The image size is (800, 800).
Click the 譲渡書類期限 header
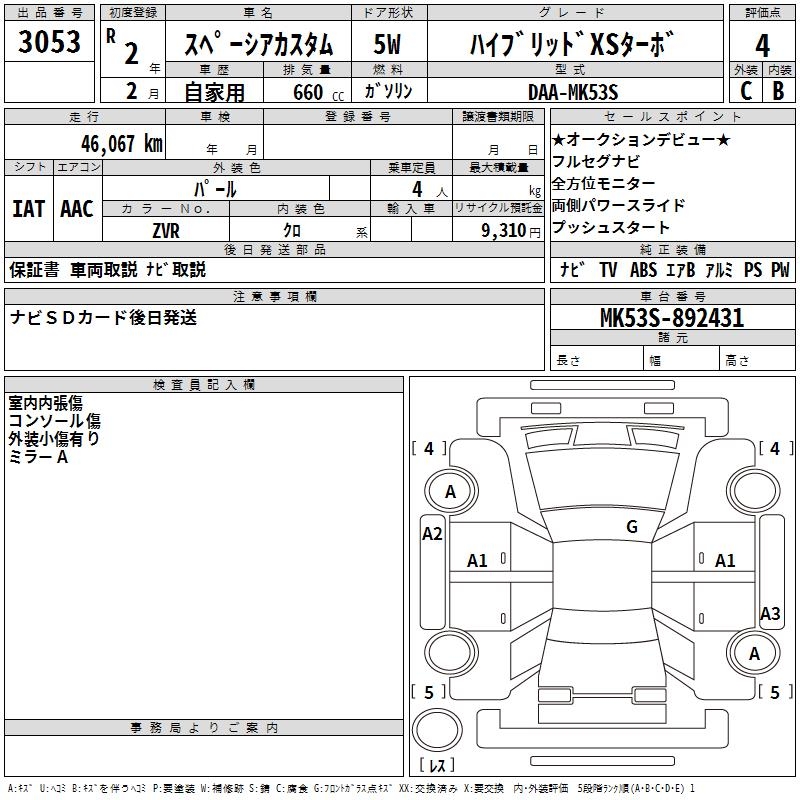tap(498, 116)
